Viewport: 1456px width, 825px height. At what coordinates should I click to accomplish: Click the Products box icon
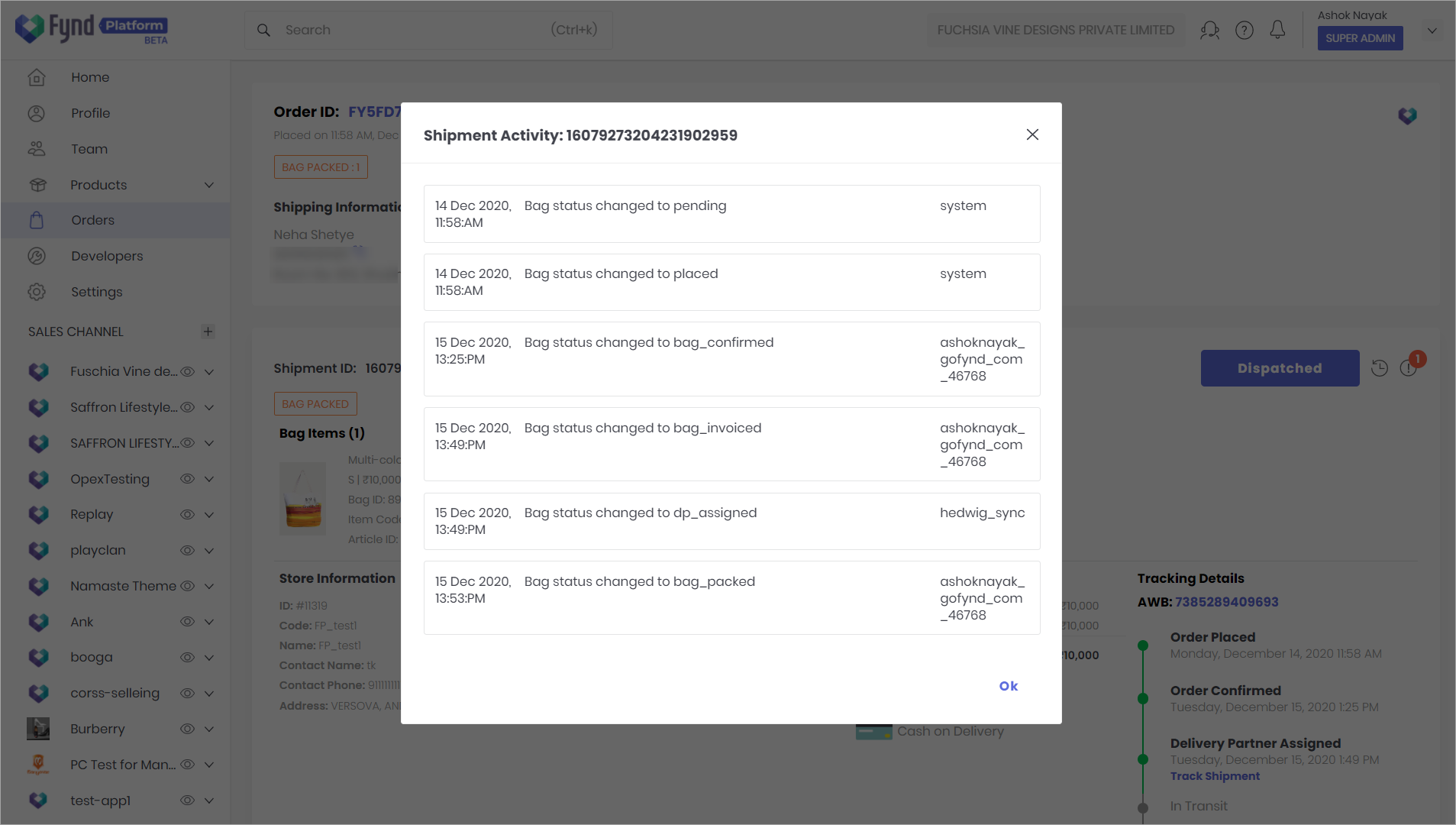coord(37,185)
